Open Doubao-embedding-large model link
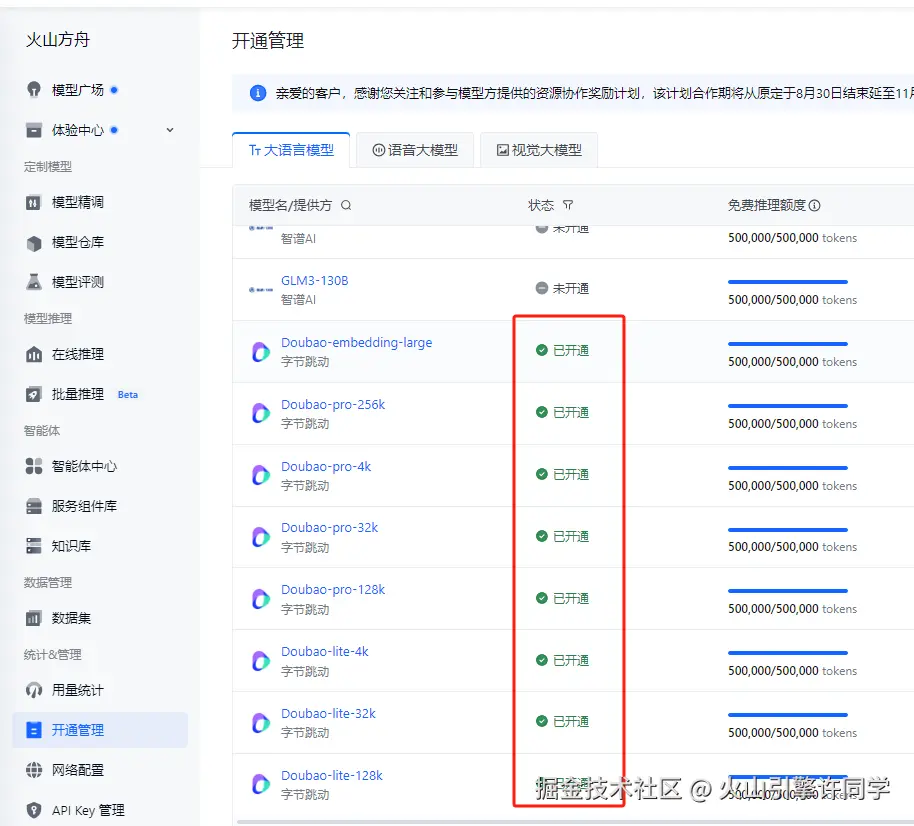 [357, 343]
